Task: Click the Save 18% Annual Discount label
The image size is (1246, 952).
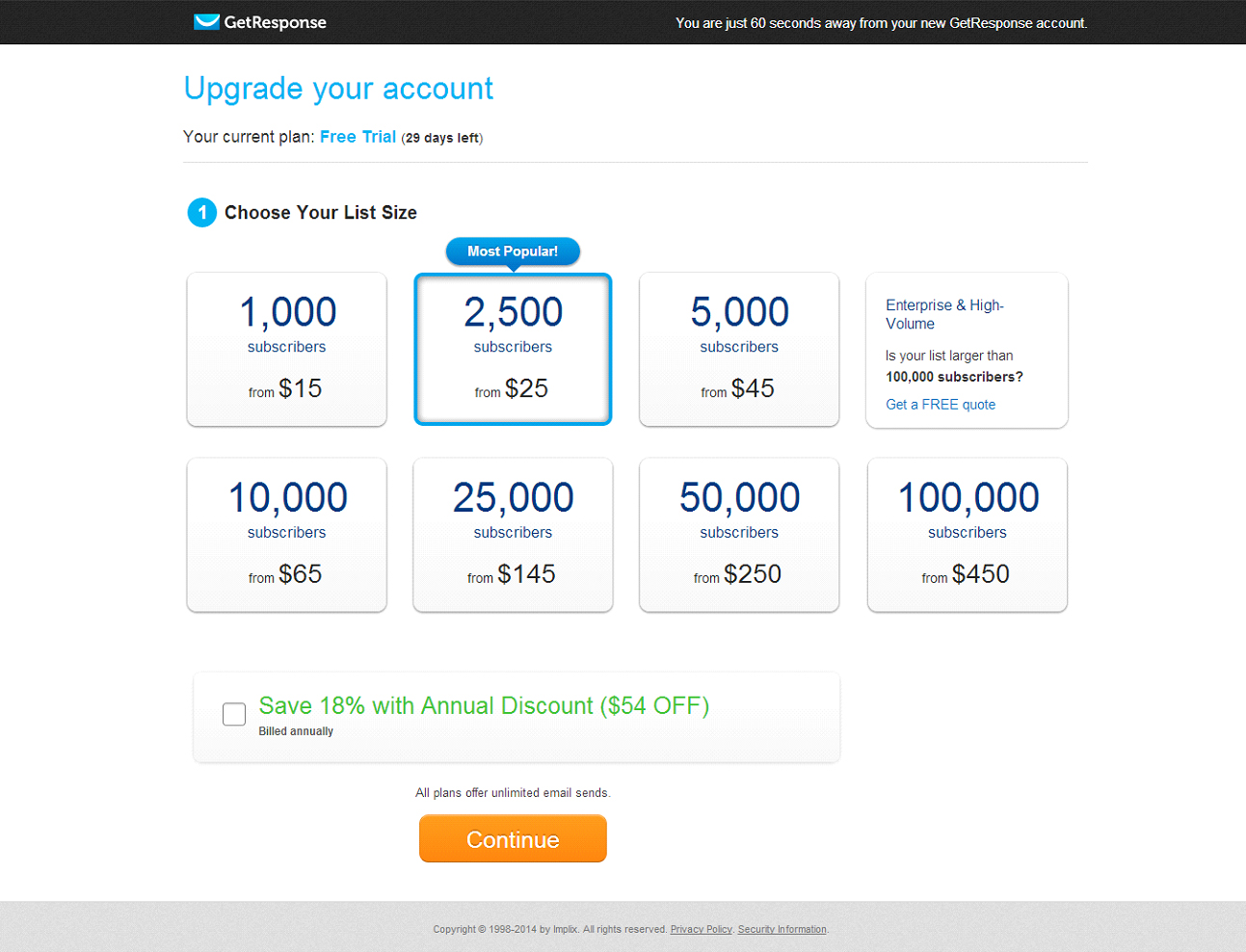Action: click(x=484, y=706)
